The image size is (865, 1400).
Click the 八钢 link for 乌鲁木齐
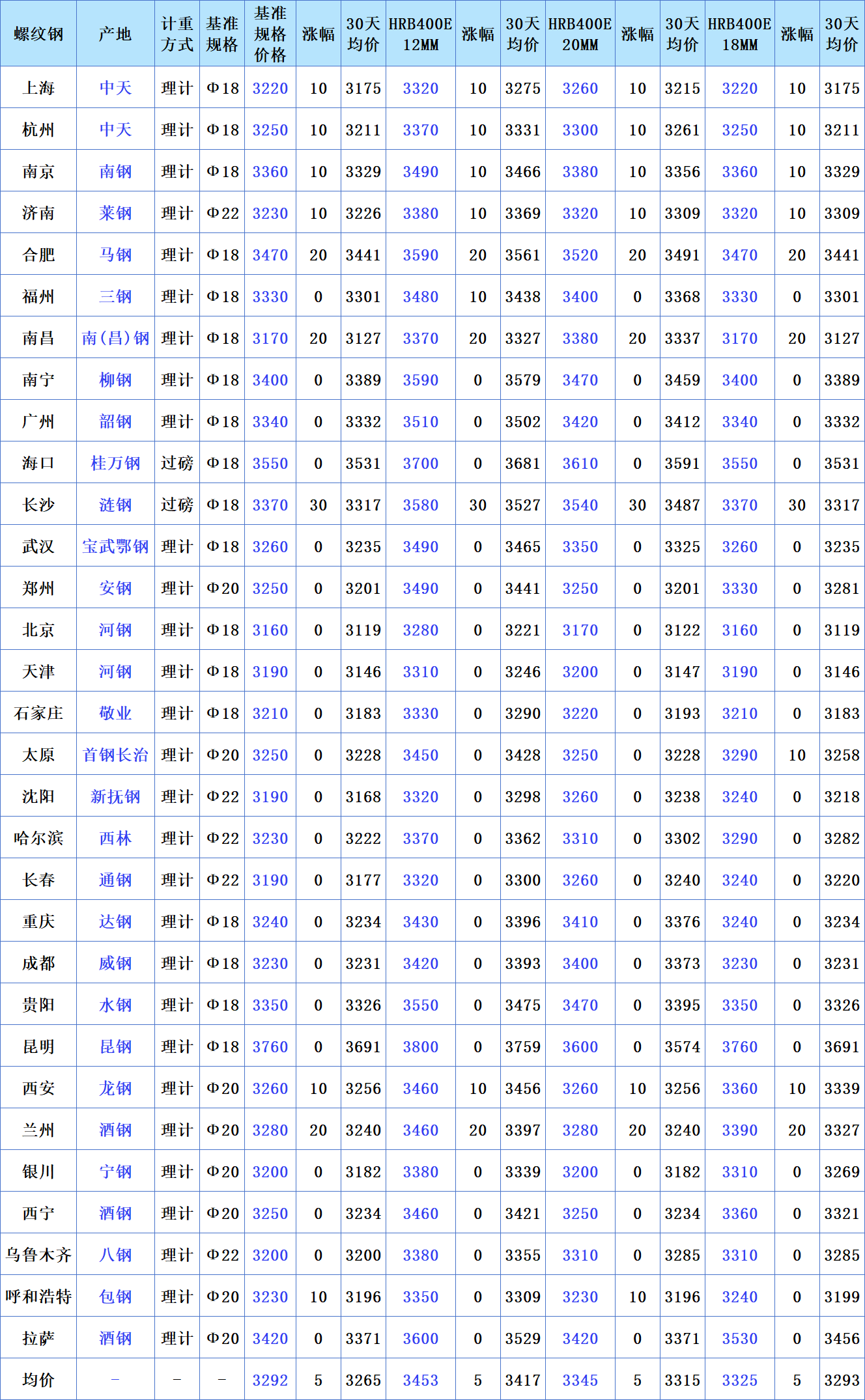pyautogui.click(x=115, y=1255)
